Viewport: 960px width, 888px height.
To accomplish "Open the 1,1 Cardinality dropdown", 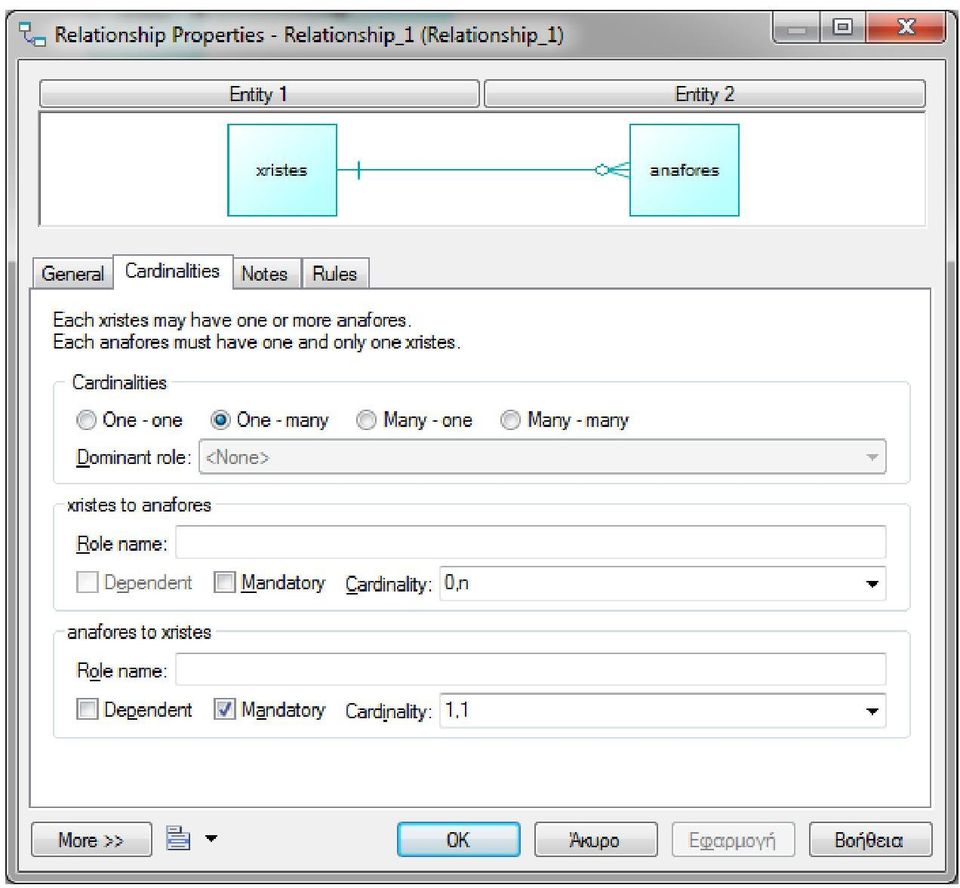I will [662, 711].
